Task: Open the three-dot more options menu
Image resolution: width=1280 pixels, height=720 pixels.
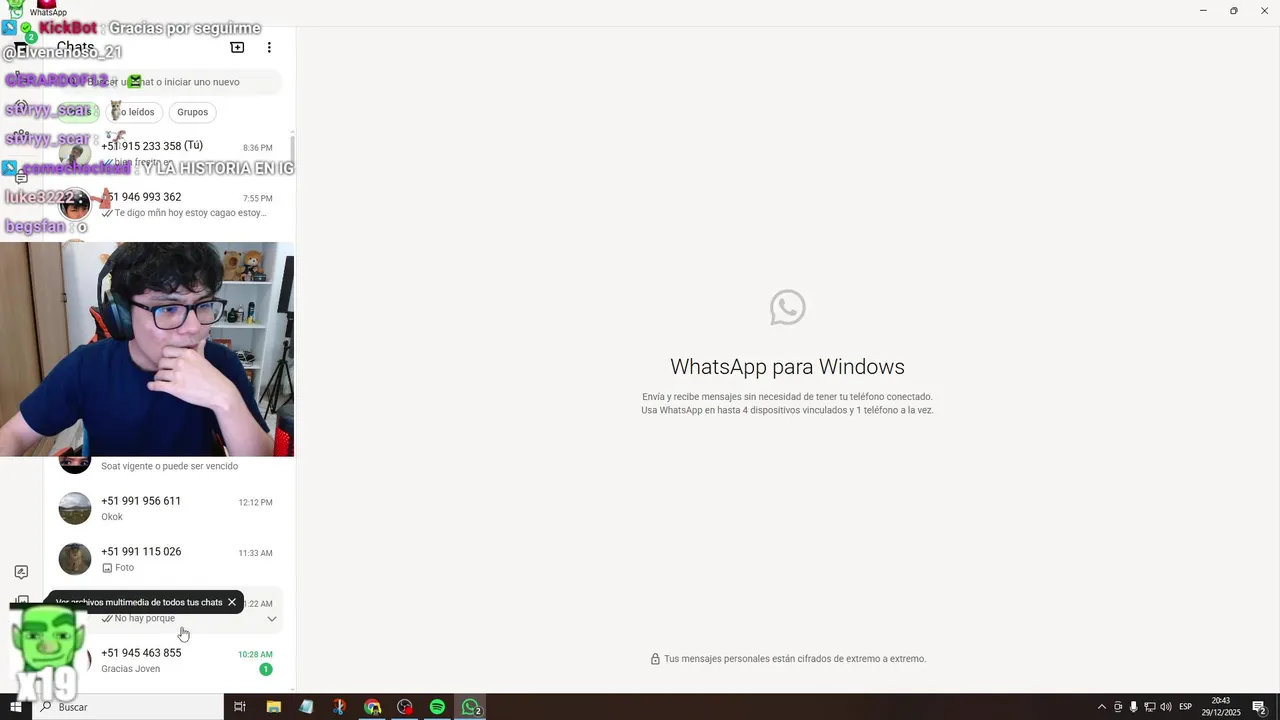Action: tap(269, 47)
